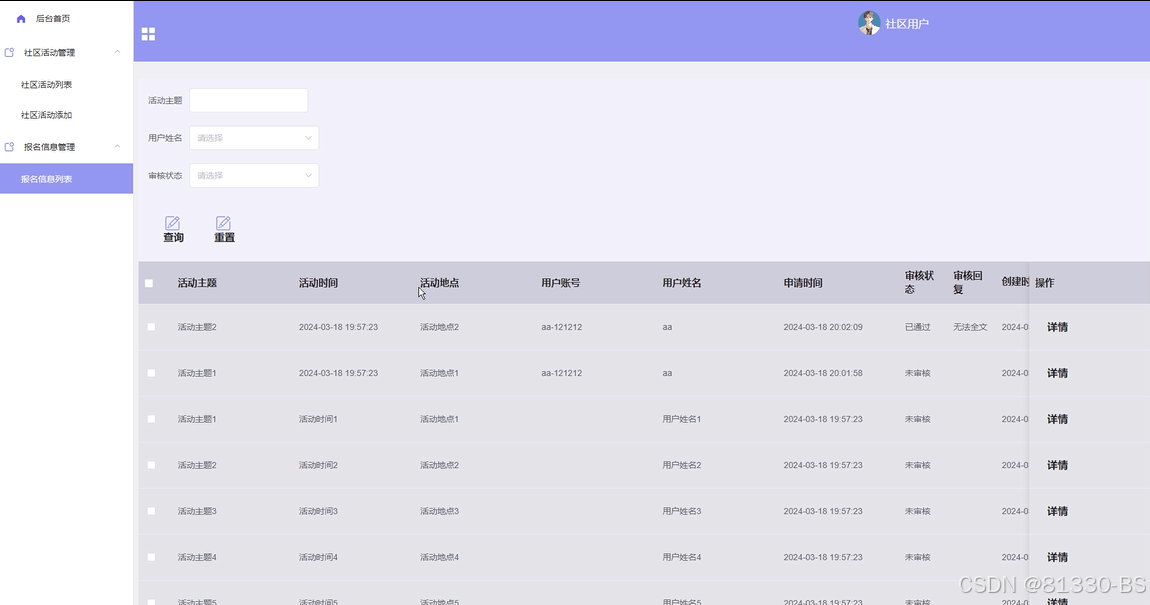This screenshot has width=1150, height=605.
Task: Open 社区活动添加 menu item
Action: coord(46,115)
